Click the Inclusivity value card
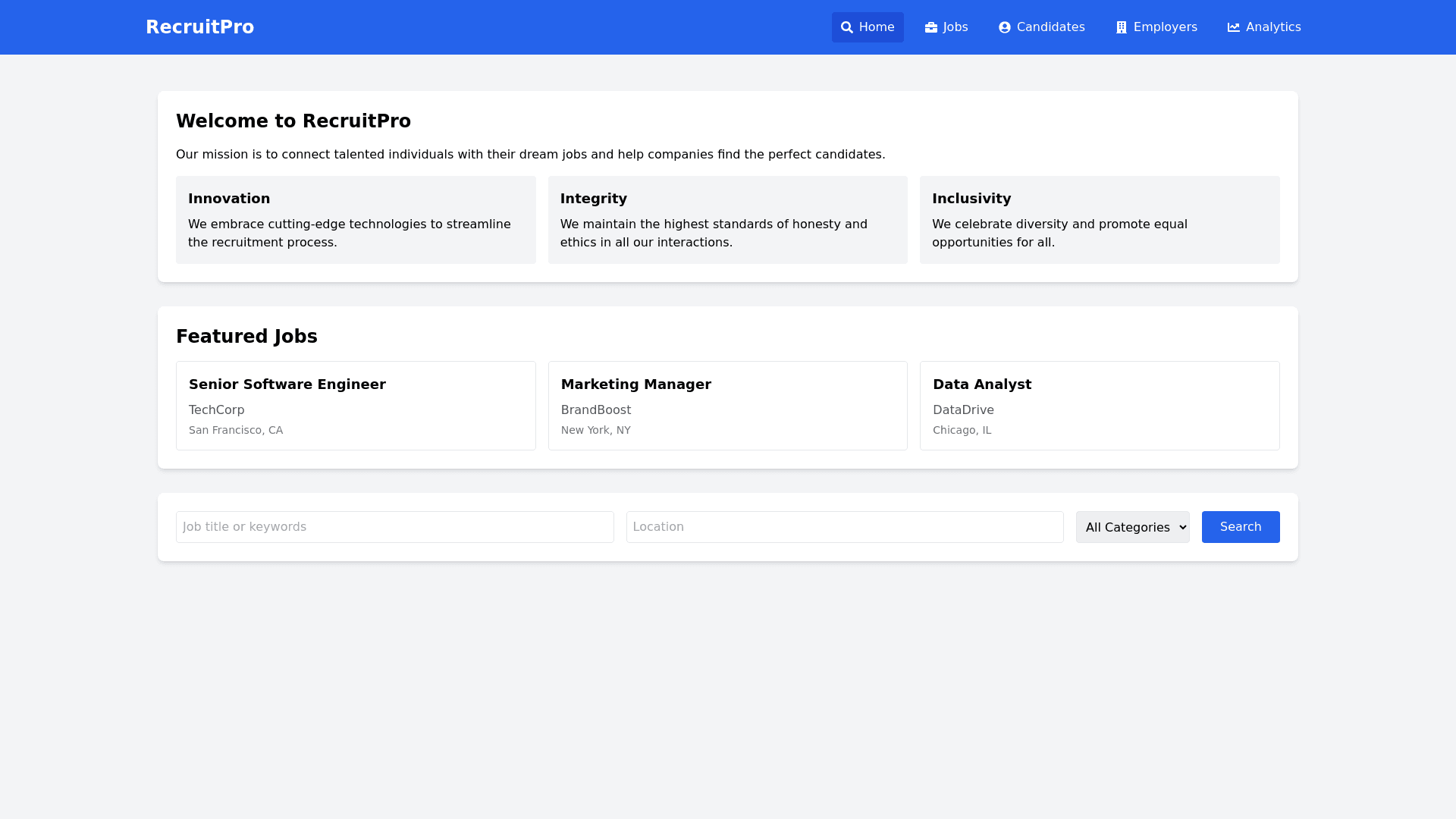The image size is (1456, 819). pos(1099,220)
